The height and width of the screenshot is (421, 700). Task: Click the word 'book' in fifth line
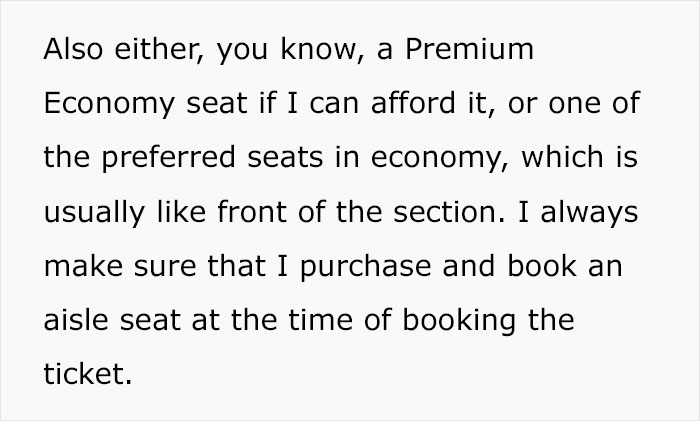coord(542,265)
